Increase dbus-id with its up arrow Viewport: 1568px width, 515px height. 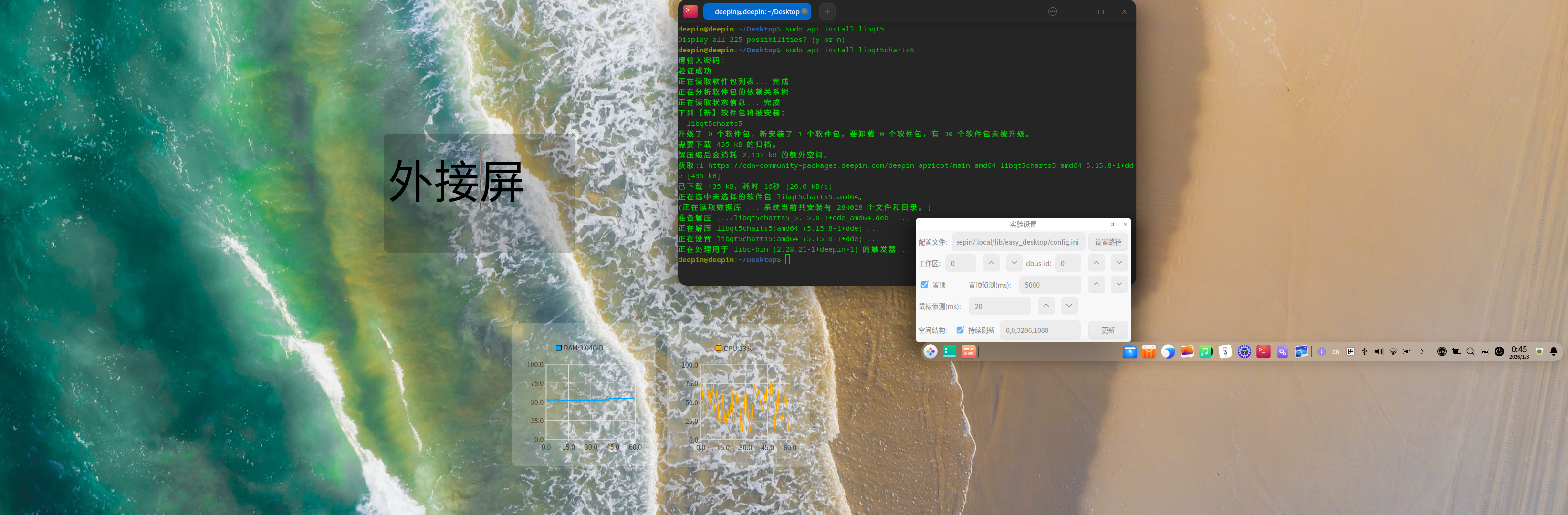click(x=1096, y=263)
